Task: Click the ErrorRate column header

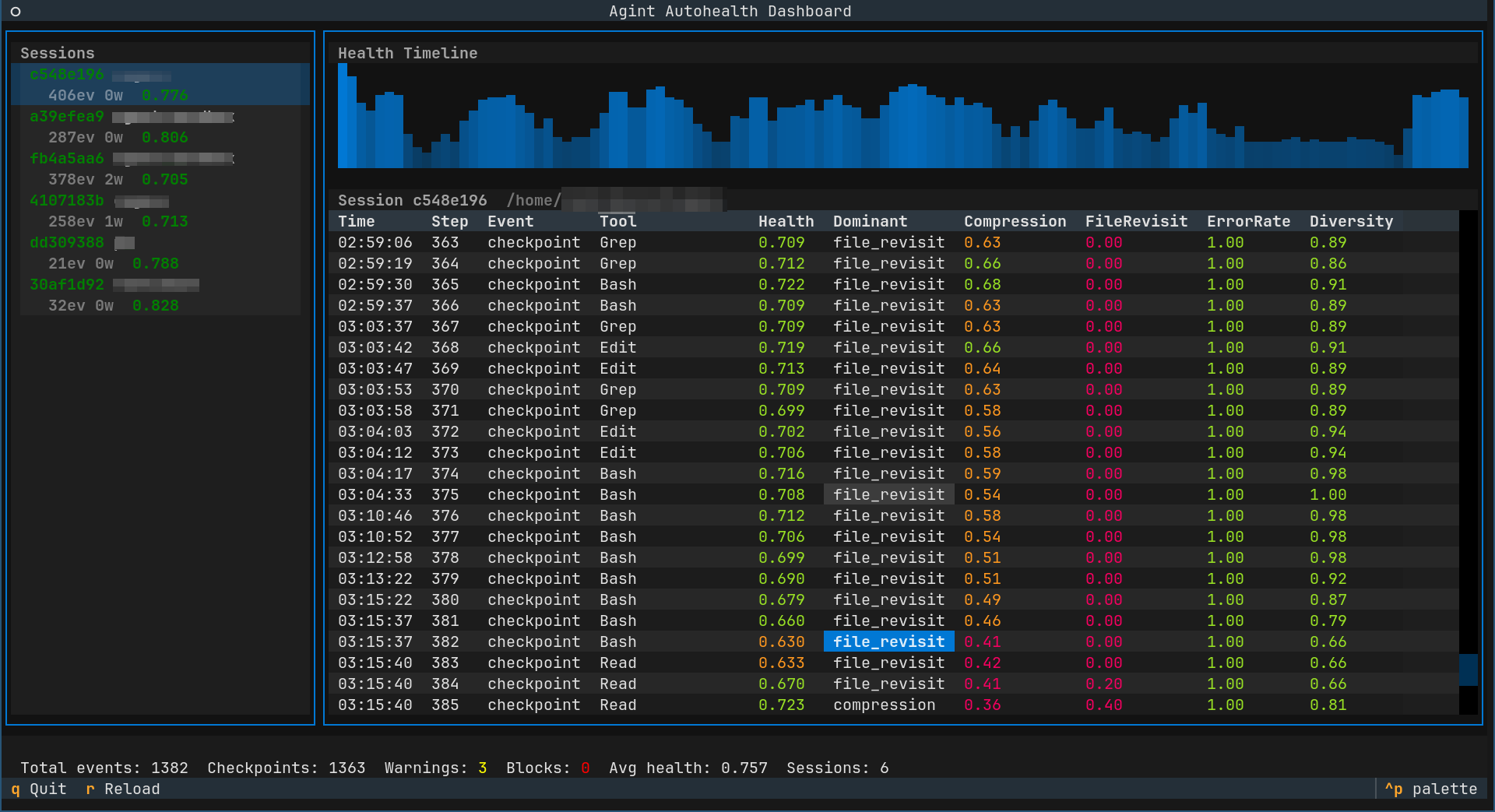Action: click(x=1249, y=221)
